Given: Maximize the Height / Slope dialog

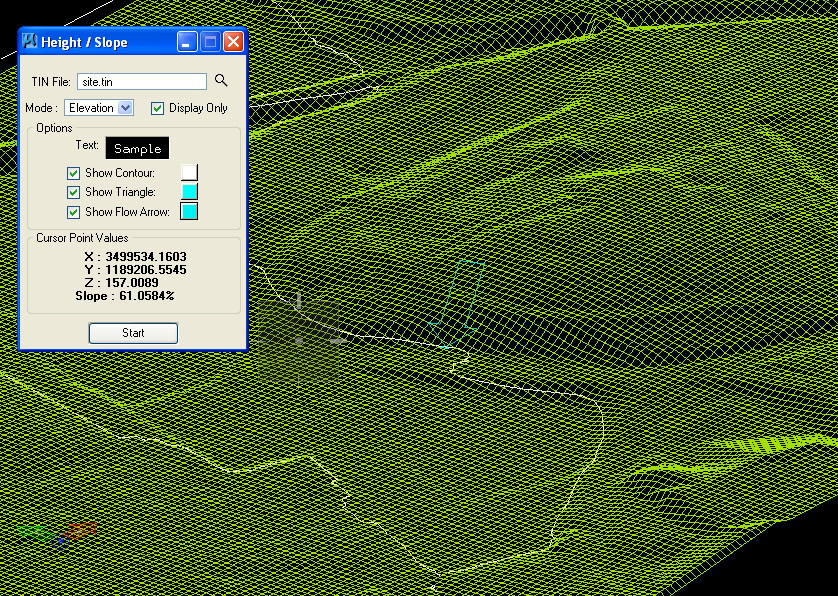Looking at the screenshot, I should (x=211, y=42).
